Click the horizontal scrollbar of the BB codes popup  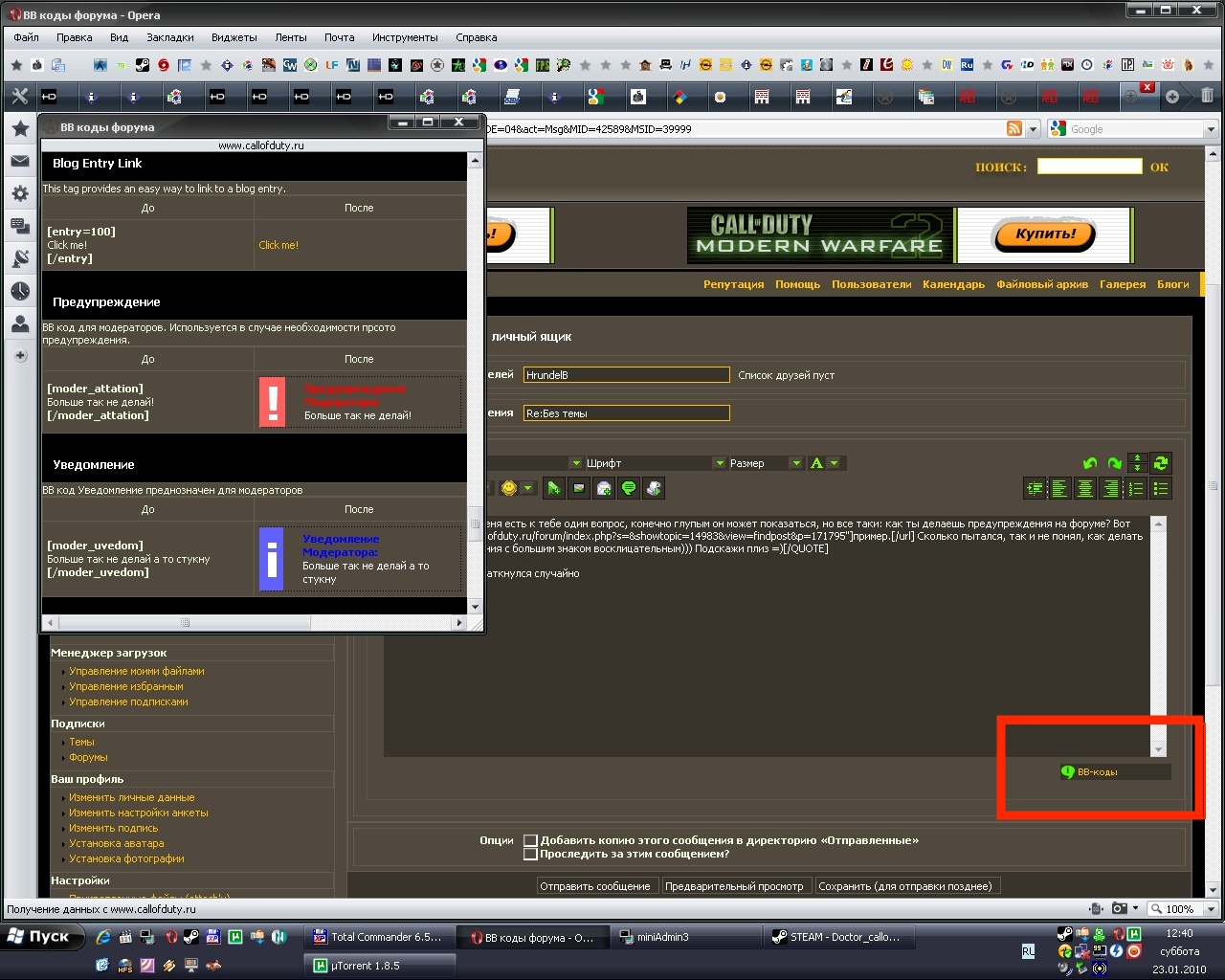pos(254,622)
